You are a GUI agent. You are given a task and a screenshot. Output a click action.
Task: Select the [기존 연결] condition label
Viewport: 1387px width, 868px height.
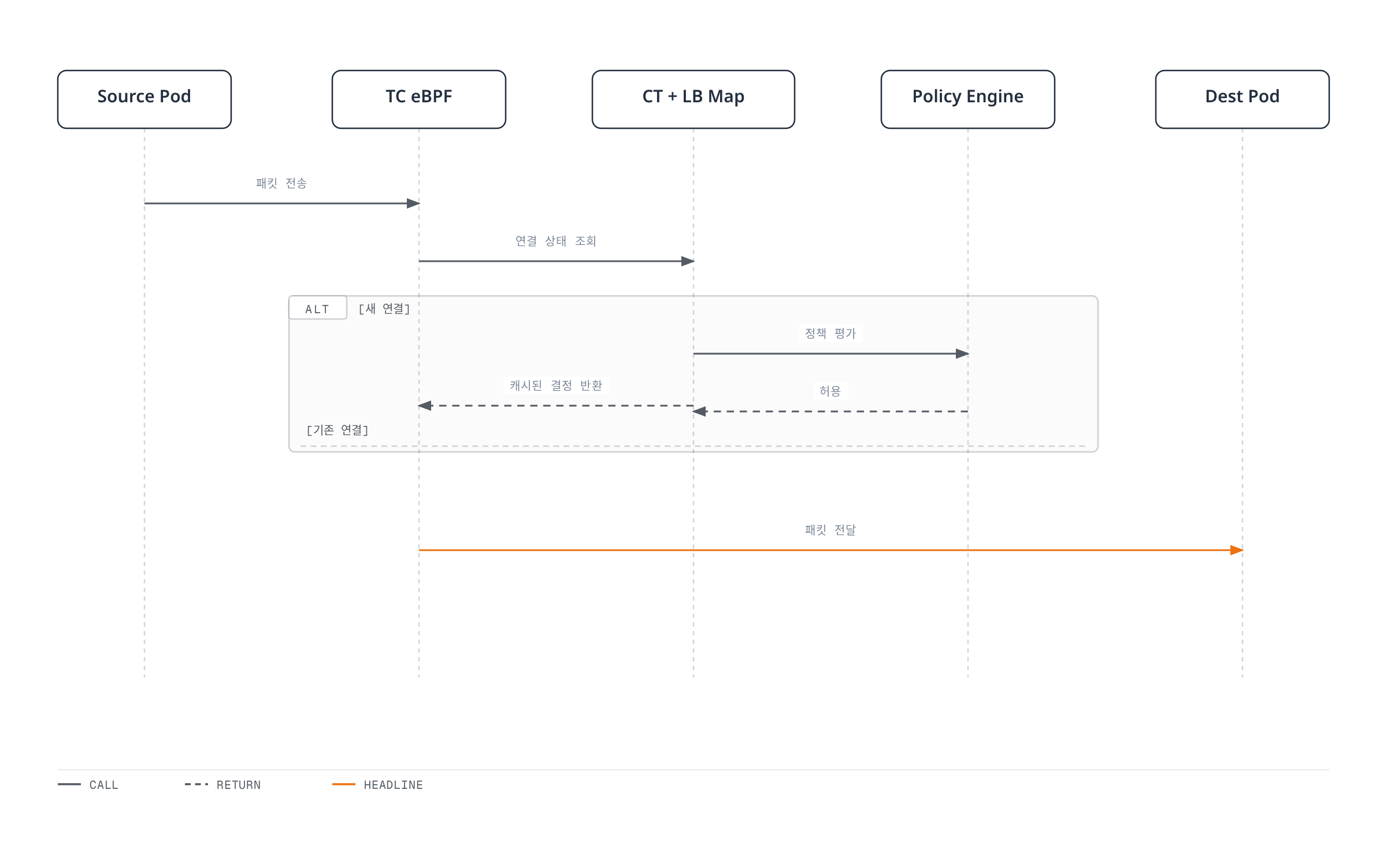click(338, 430)
